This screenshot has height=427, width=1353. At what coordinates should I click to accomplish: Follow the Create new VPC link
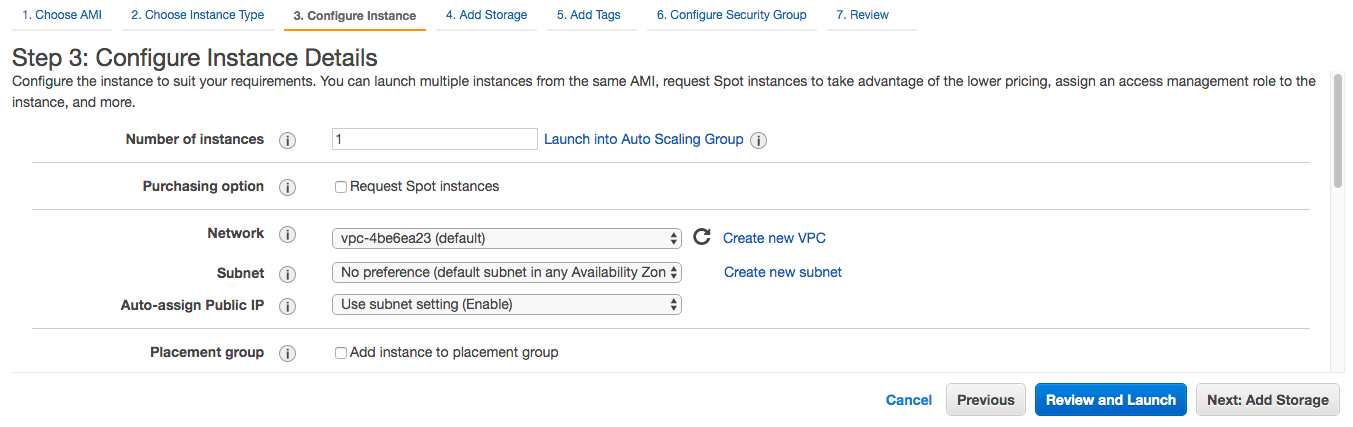coord(774,238)
